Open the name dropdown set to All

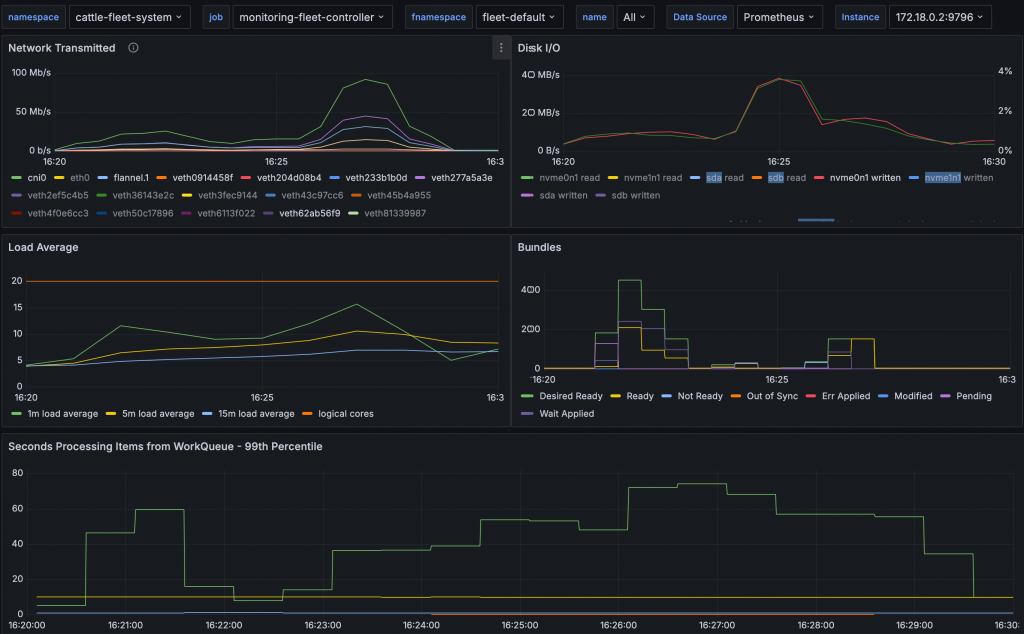pos(636,17)
